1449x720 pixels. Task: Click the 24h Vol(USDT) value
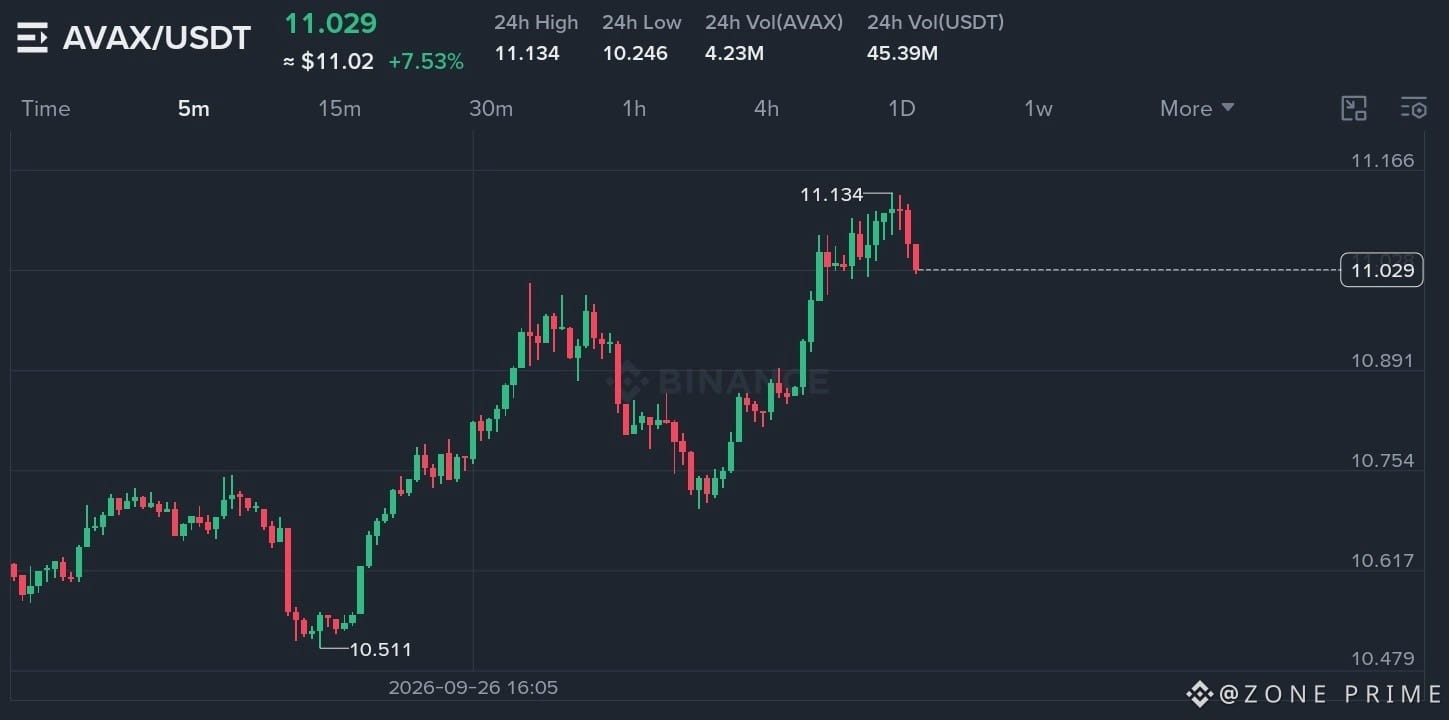(902, 53)
